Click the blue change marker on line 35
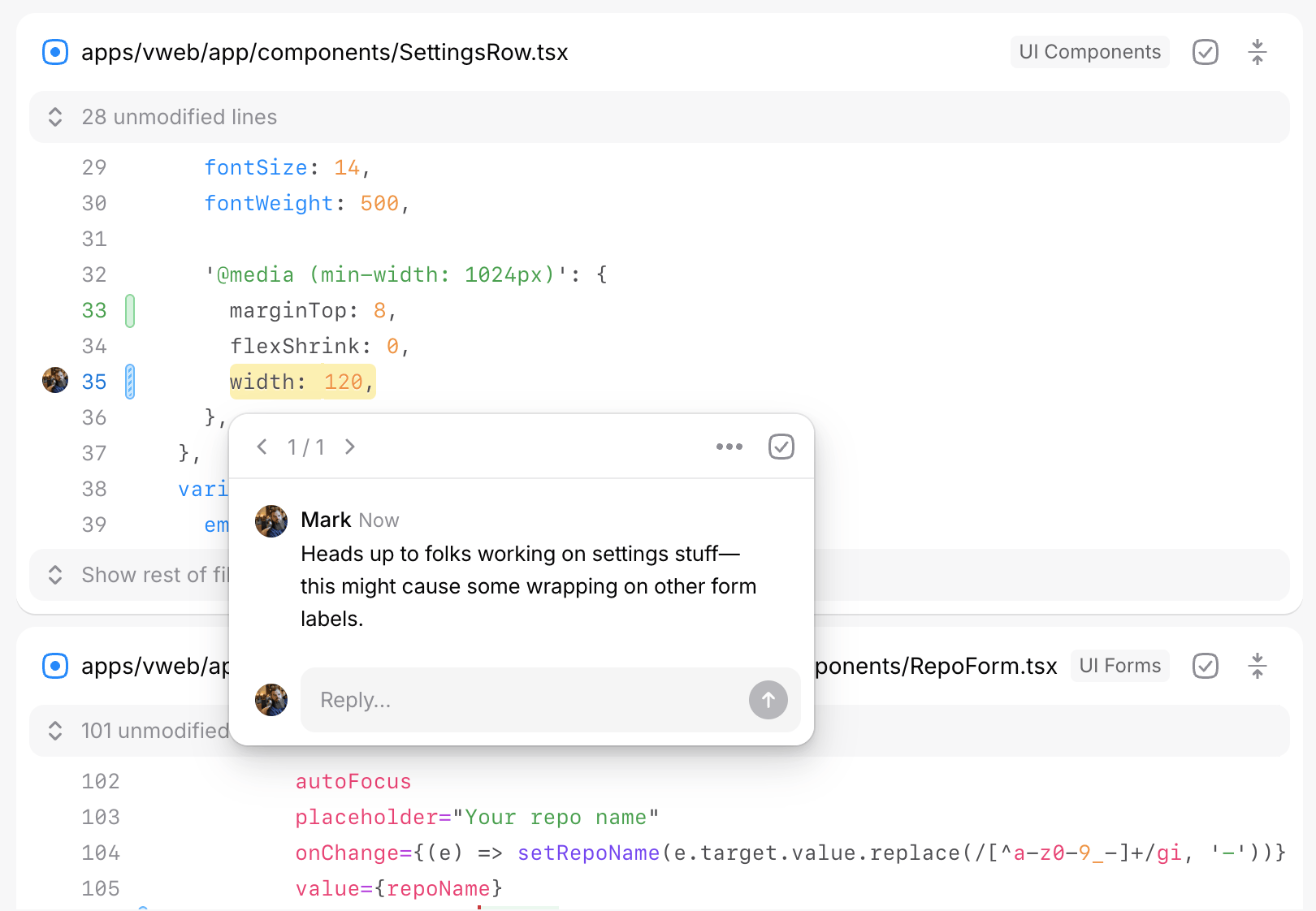Viewport: 1316px width, 911px height. [130, 382]
